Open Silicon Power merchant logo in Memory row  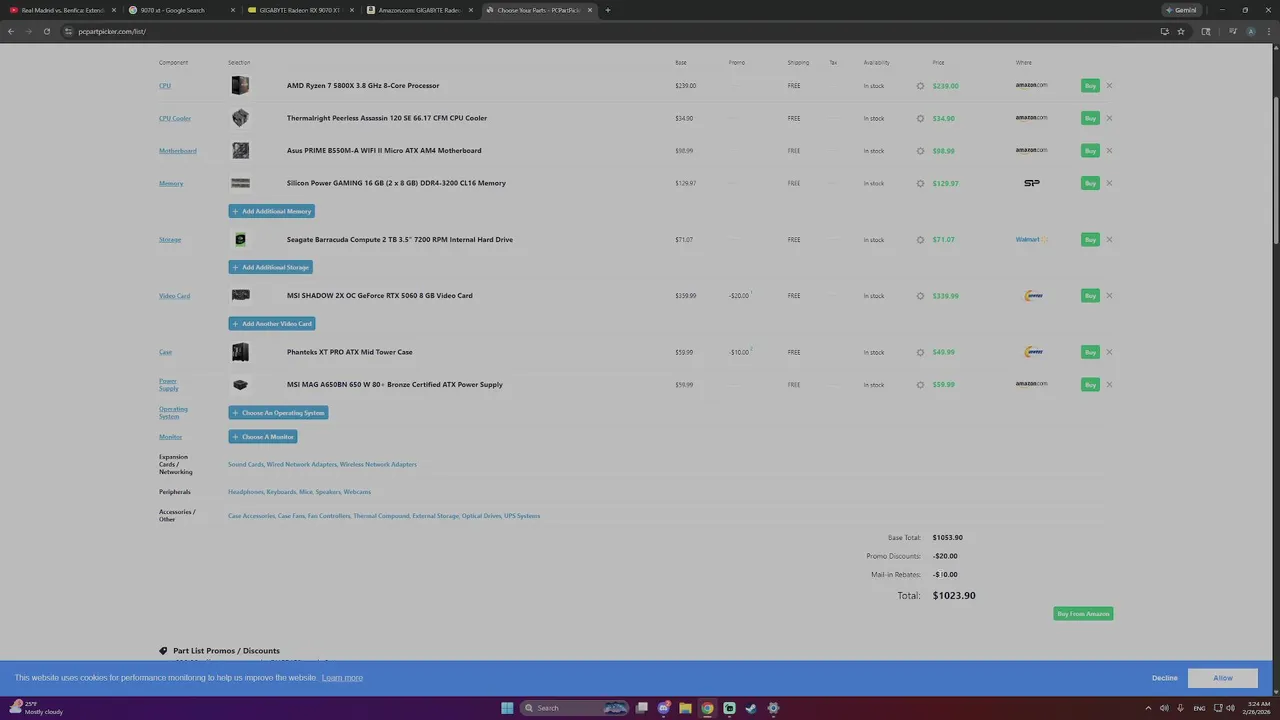(x=1032, y=183)
